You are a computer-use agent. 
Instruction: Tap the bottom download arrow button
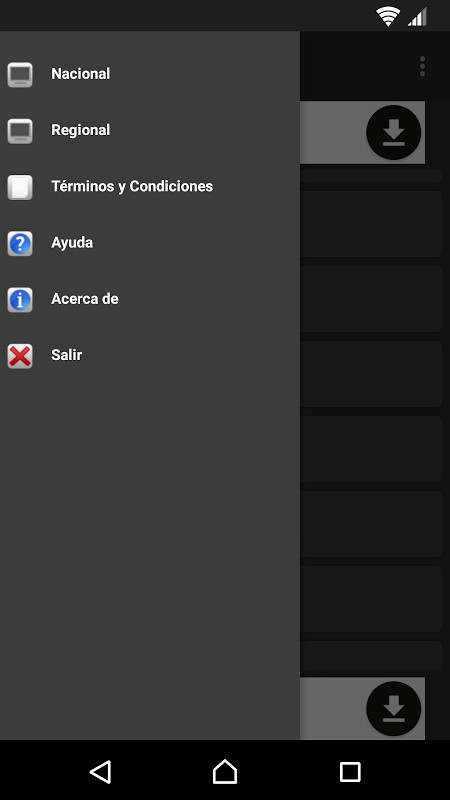(x=393, y=709)
